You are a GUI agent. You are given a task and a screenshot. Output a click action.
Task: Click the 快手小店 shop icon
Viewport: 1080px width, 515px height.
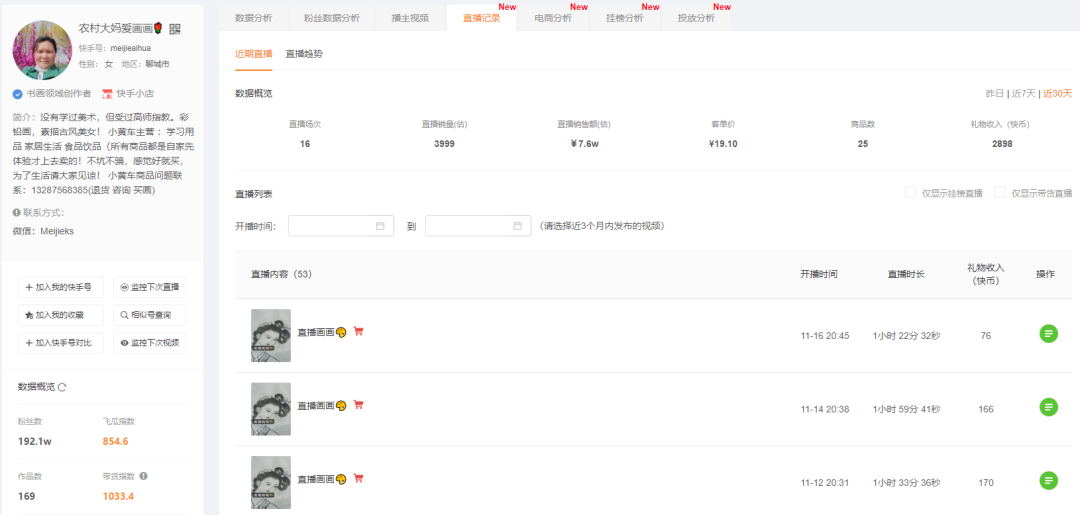click(107, 94)
